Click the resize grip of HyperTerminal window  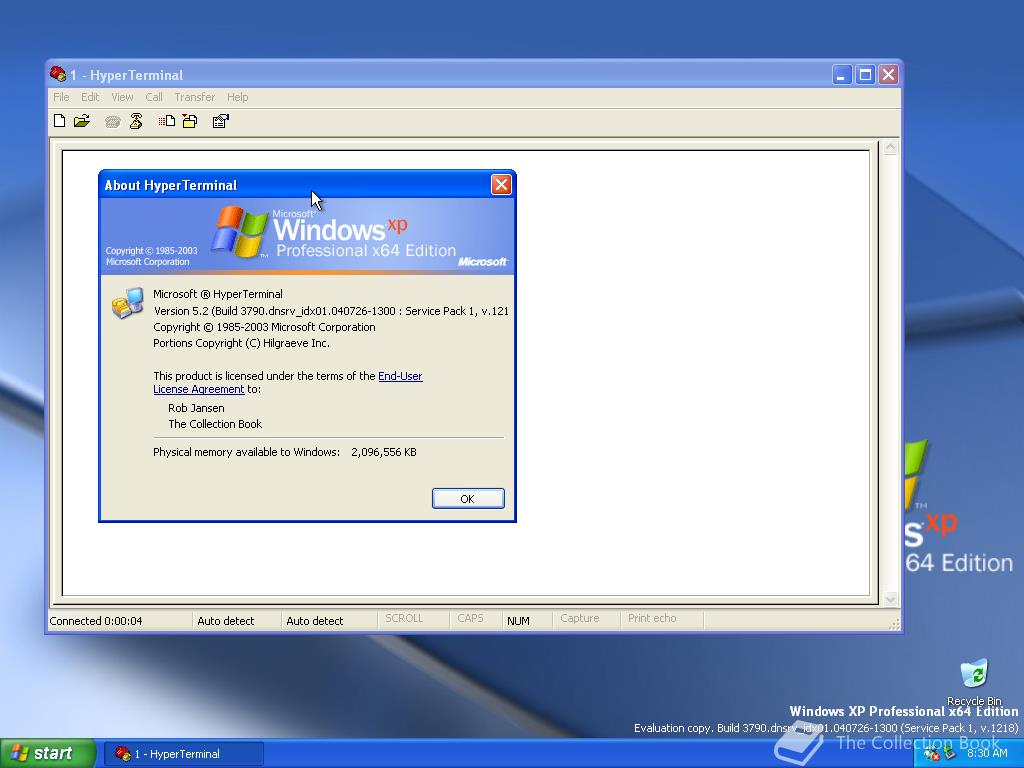point(894,624)
